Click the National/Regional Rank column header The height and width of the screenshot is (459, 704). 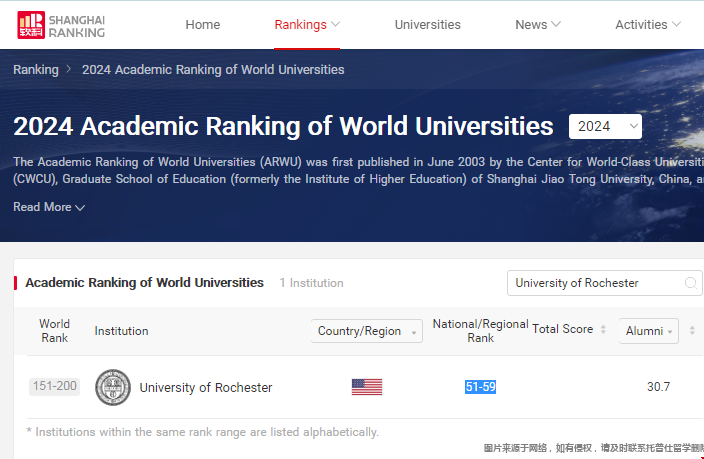(x=480, y=331)
